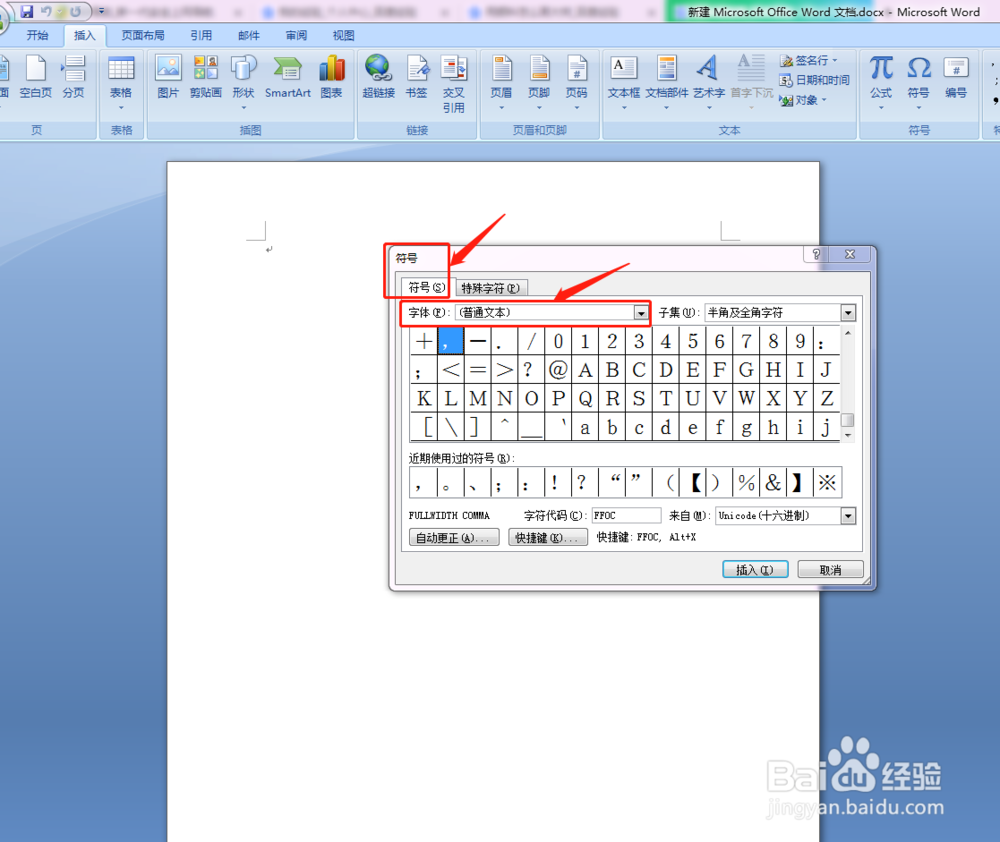Select the backslash symbol in grid

pos(451,427)
